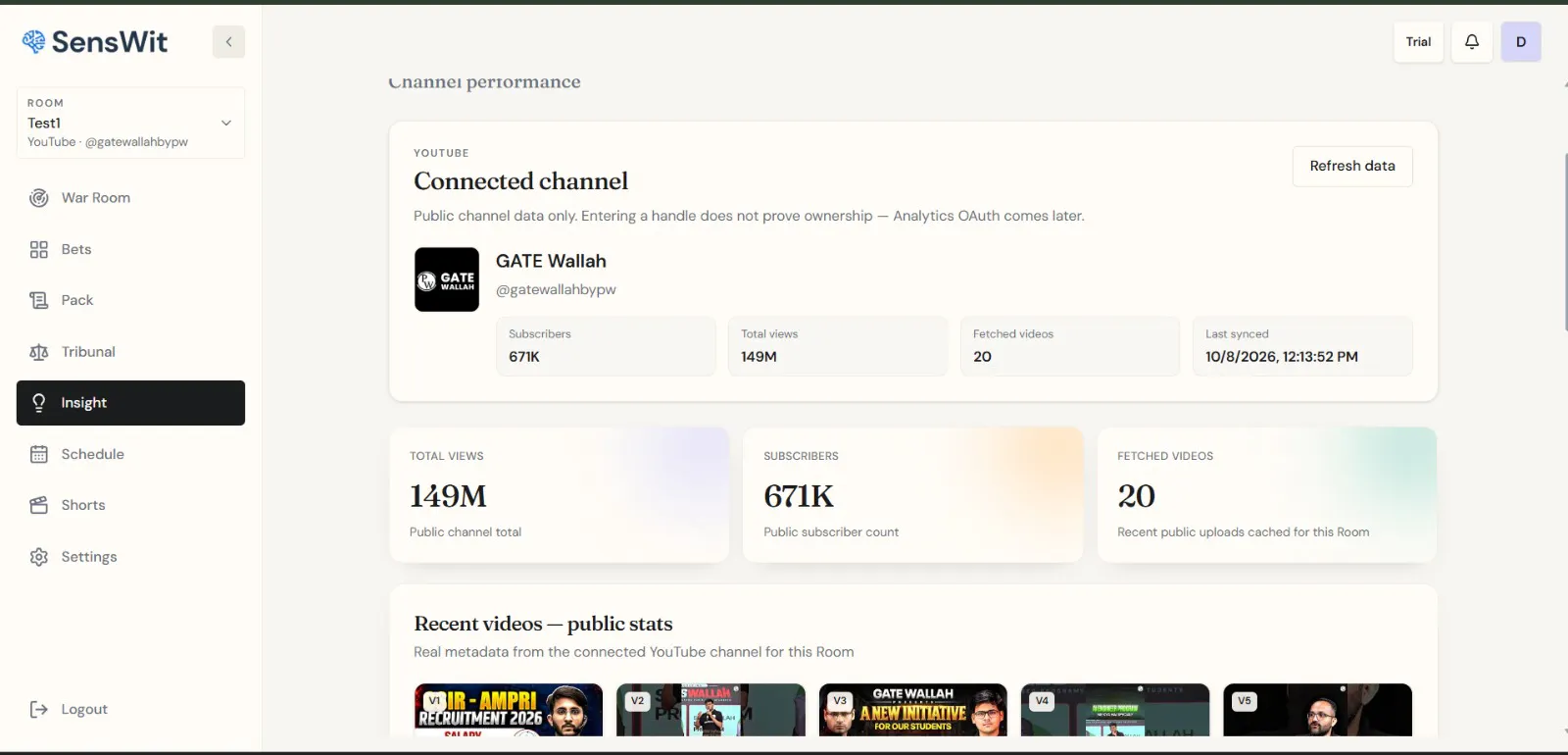Click the YouTube · @gatewallahbypw room subtitle
The width and height of the screenshot is (1568, 755).
coord(108,142)
